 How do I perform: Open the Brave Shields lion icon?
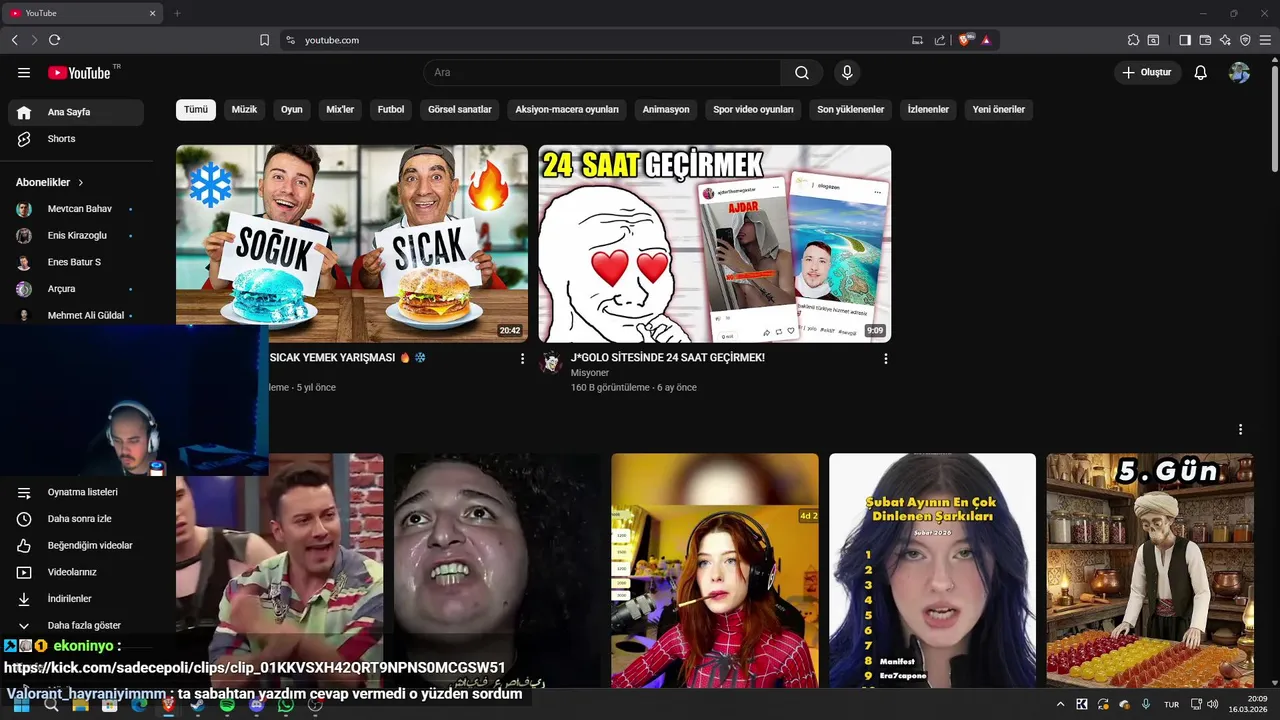966,40
